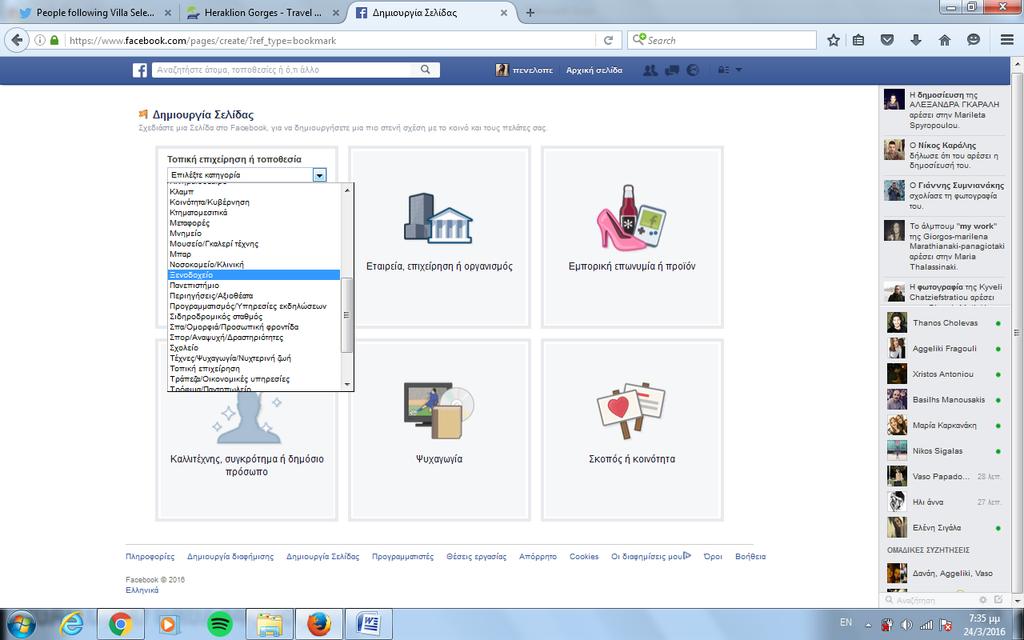Open Απόρρητο footer link
This screenshot has width=1024, height=640.
click(538, 556)
